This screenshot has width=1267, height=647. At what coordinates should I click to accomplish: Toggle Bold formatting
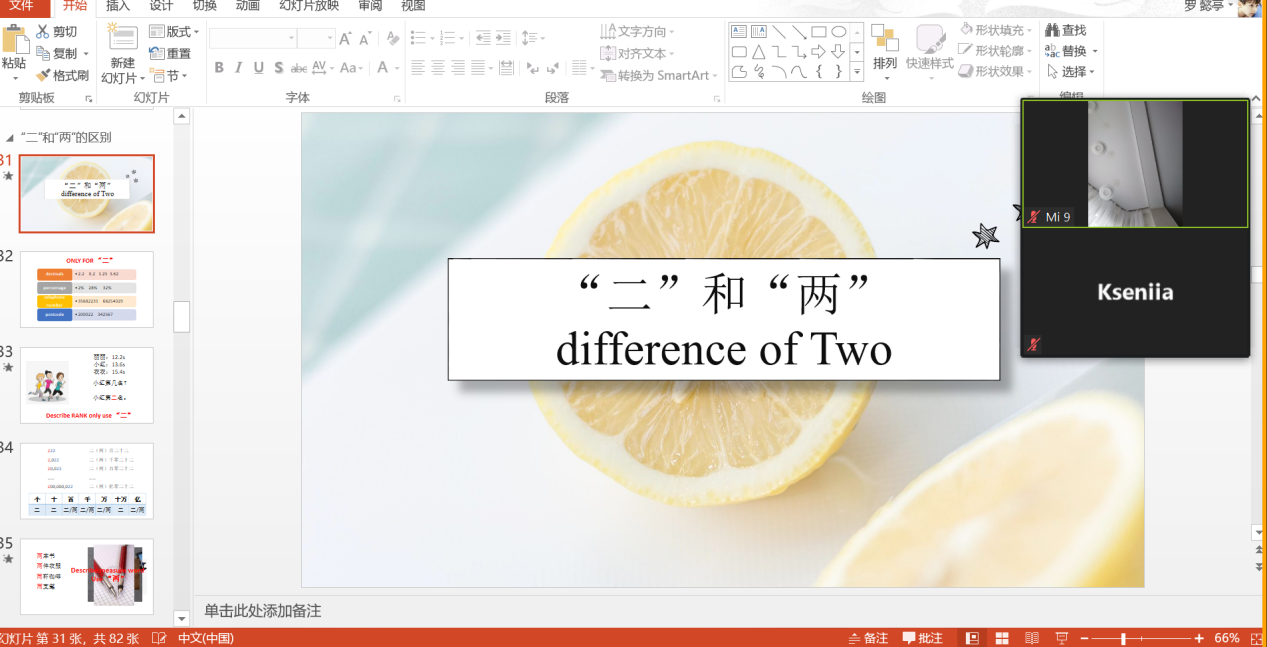tap(219, 68)
